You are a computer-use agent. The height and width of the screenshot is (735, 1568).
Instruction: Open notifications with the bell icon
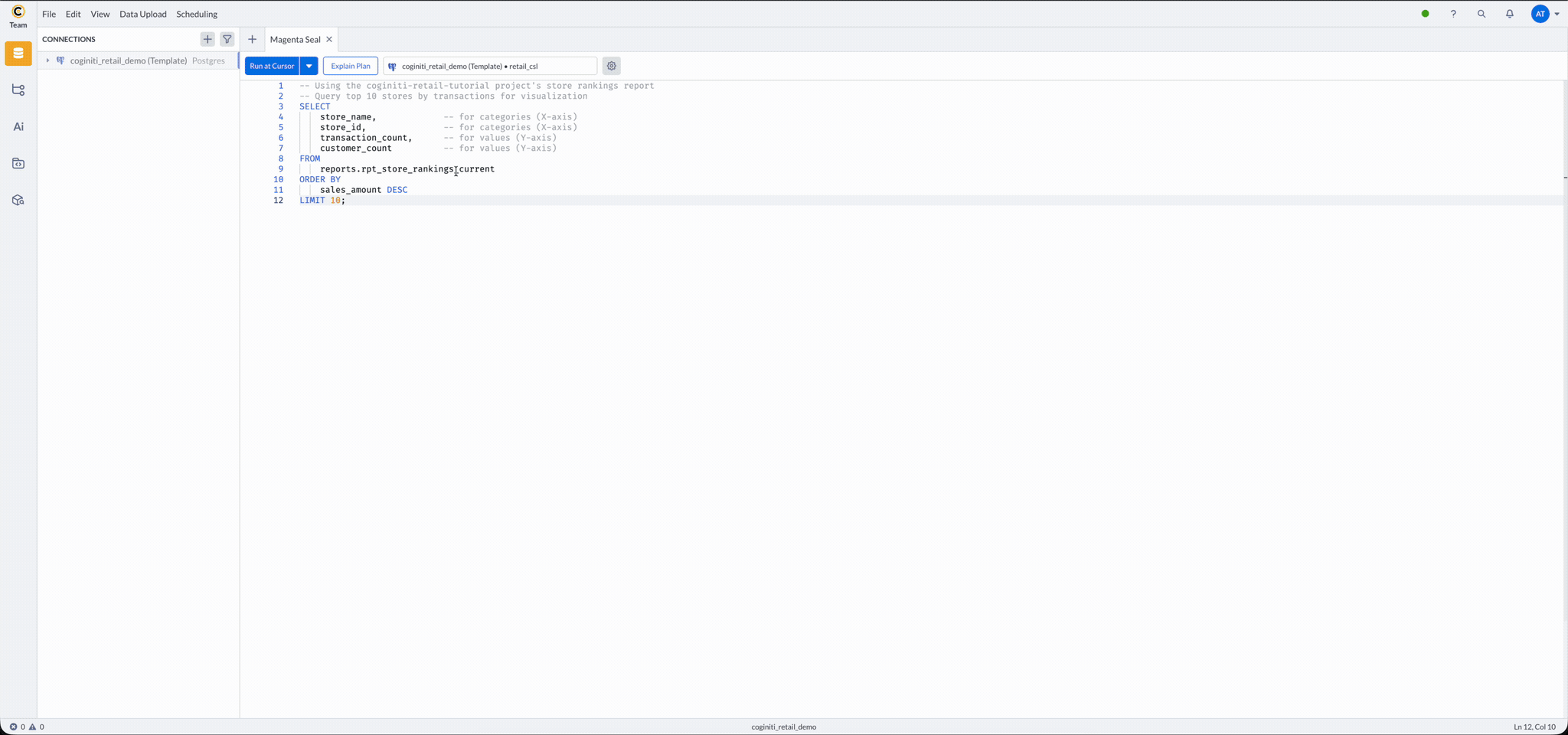tap(1509, 14)
